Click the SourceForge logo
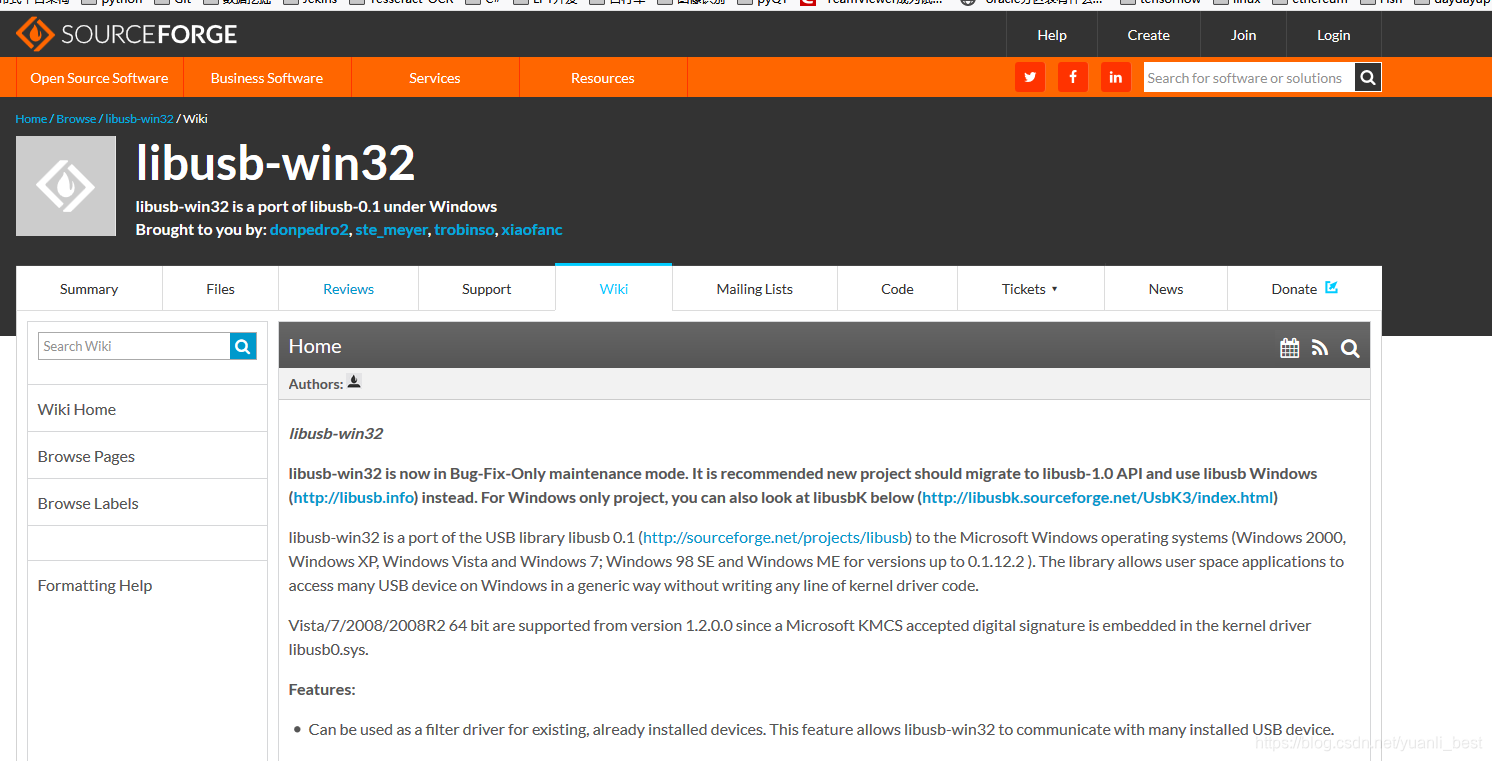 point(126,35)
